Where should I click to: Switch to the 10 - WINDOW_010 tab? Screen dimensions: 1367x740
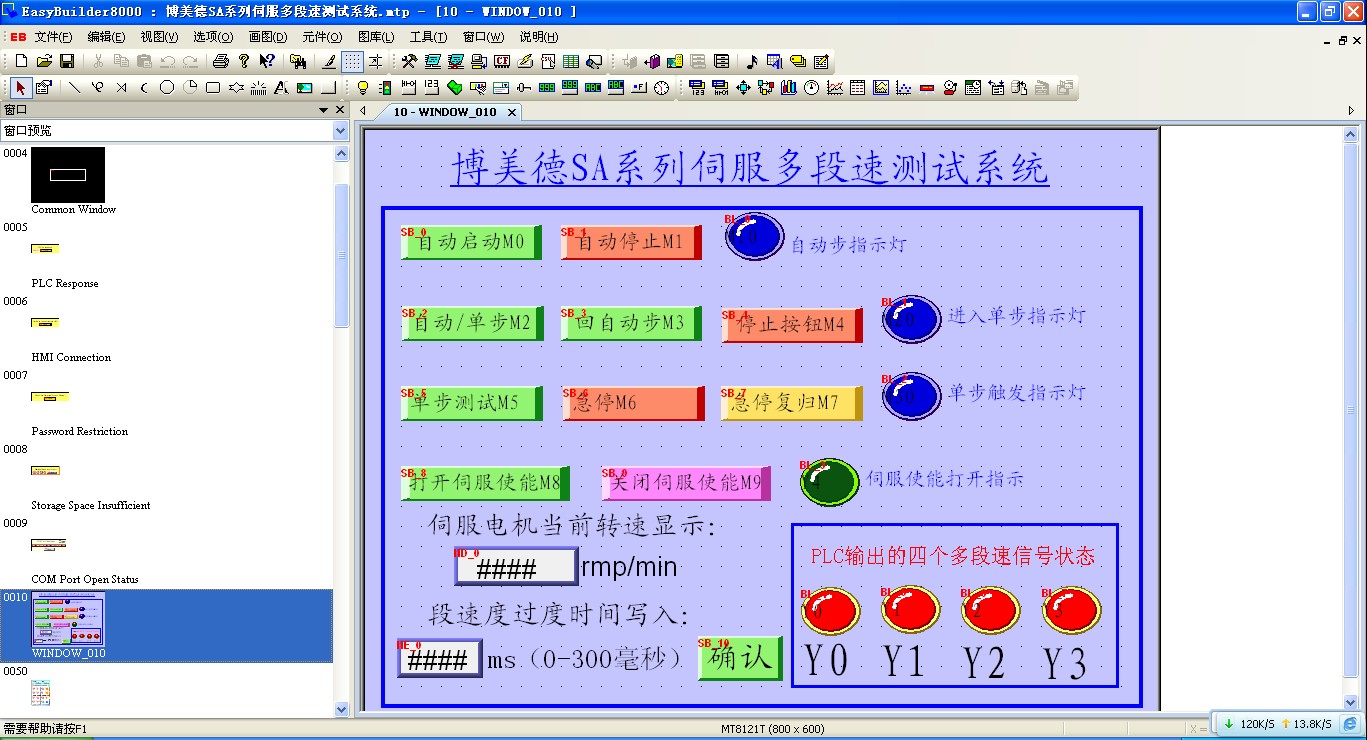(x=444, y=112)
